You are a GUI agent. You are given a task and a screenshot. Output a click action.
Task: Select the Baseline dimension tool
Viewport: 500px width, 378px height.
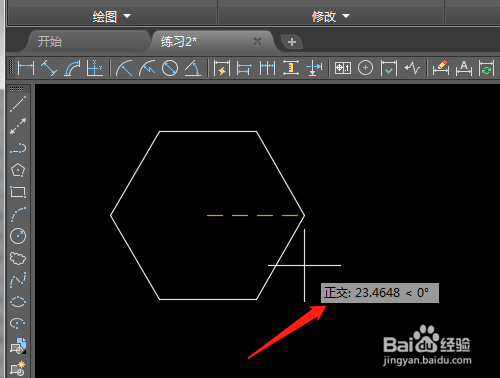click(244, 68)
